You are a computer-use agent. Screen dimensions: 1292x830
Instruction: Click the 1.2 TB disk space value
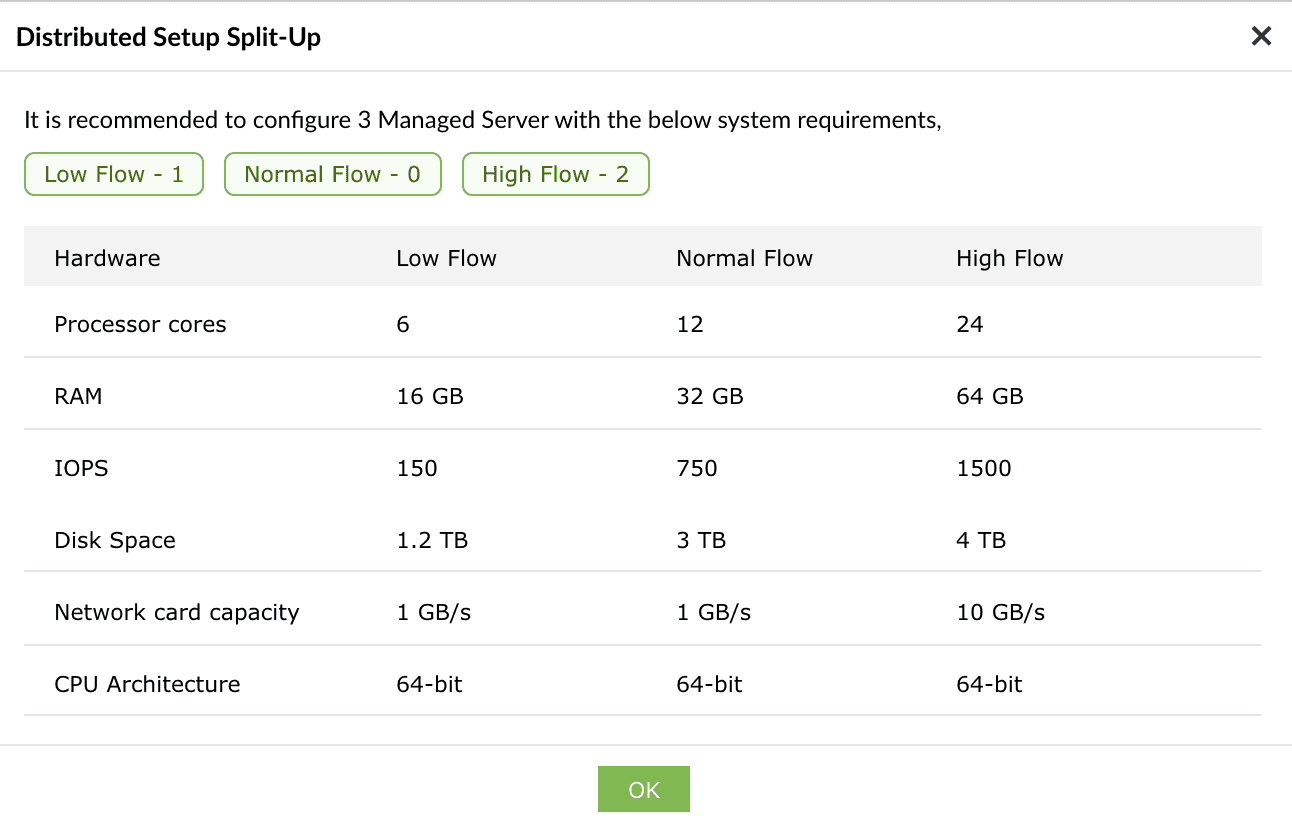tap(429, 540)
